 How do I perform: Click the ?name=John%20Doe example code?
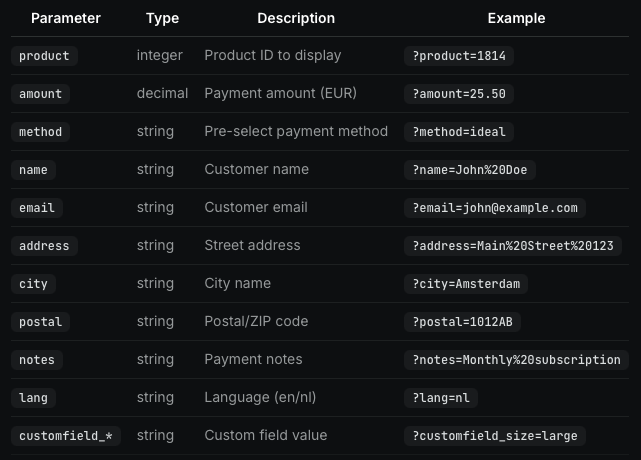470,170
